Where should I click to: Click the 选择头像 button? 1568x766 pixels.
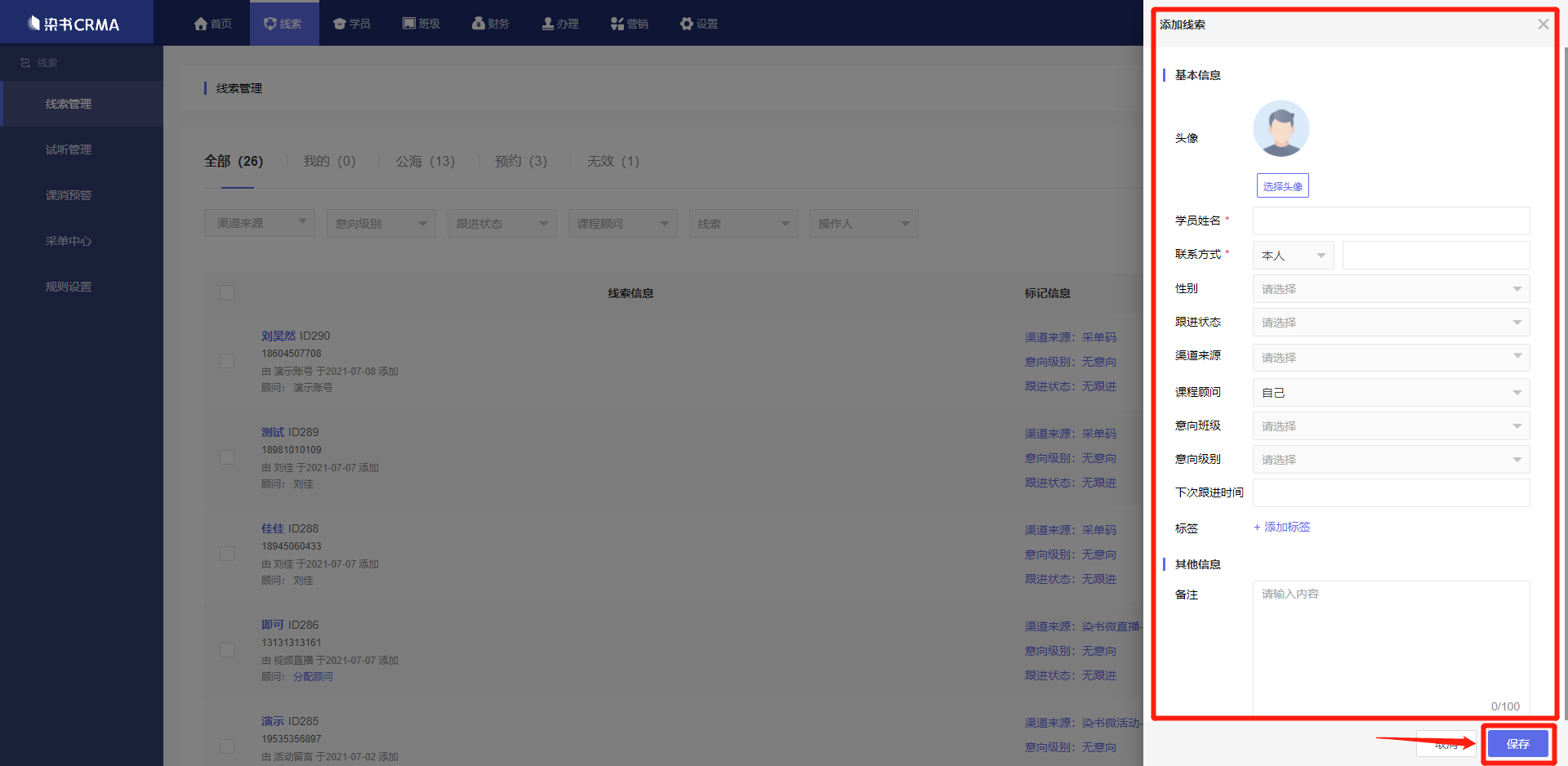(1282, 186)
